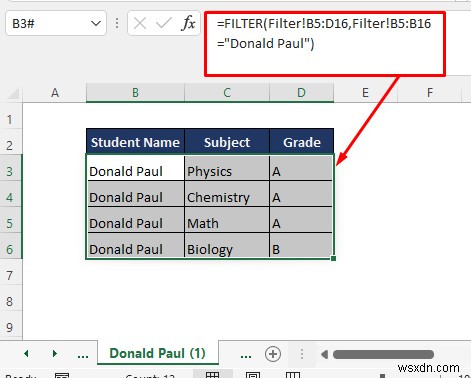The width and height of the screenshot is (471, 378).
Task: Go to previous sheet tab arrow
Action: click(26, 353)
